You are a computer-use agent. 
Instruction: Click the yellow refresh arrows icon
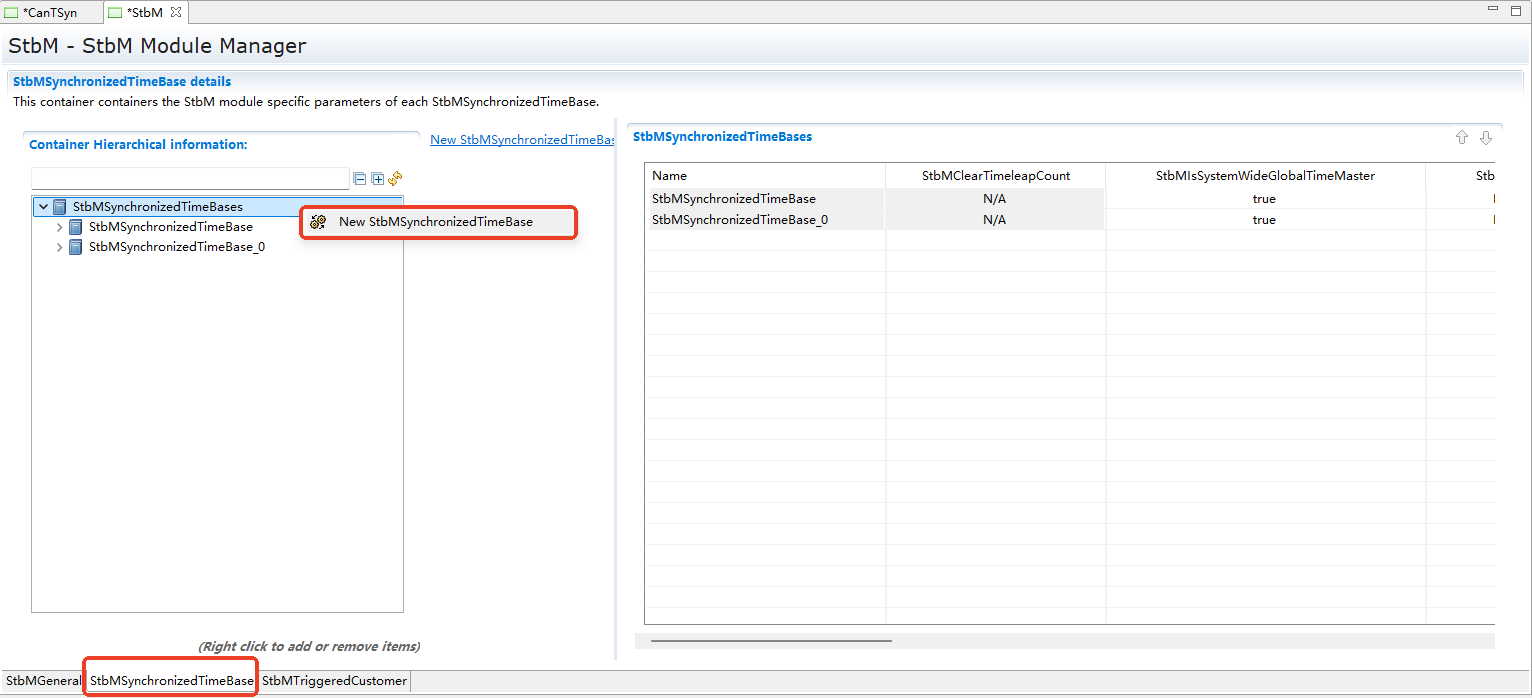[395, 178]
